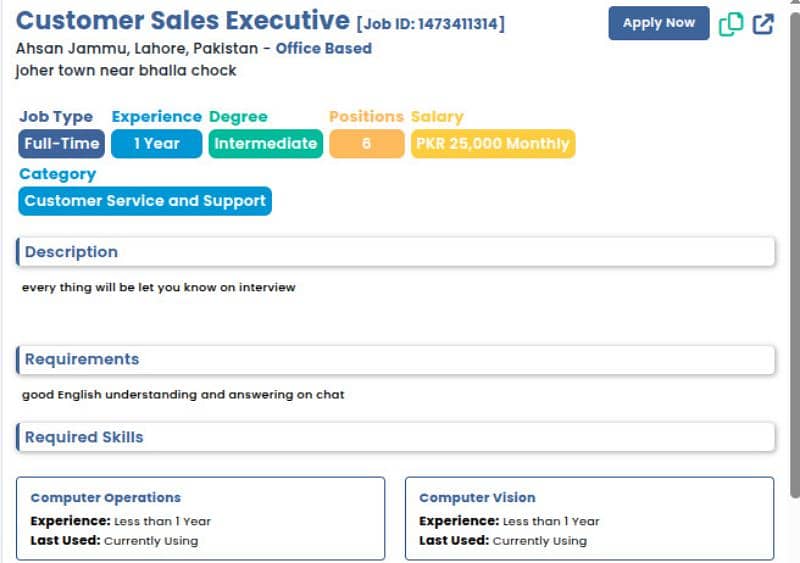The height and width of the screenshot is (563, 800).
Task: Click the 1 Year experience badge
Action: (x=157, y=143)
